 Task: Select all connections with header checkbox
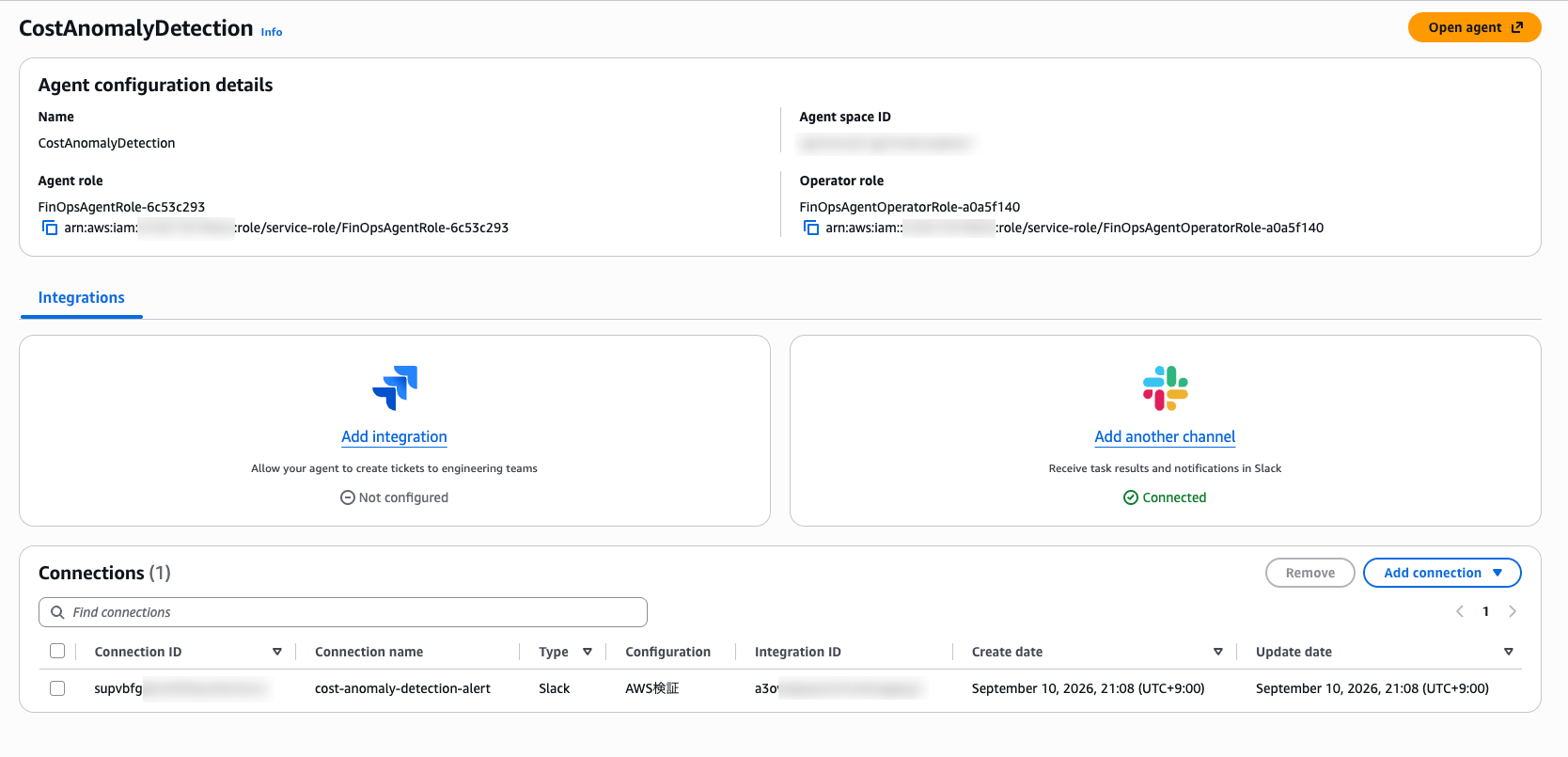pos(57,651)
